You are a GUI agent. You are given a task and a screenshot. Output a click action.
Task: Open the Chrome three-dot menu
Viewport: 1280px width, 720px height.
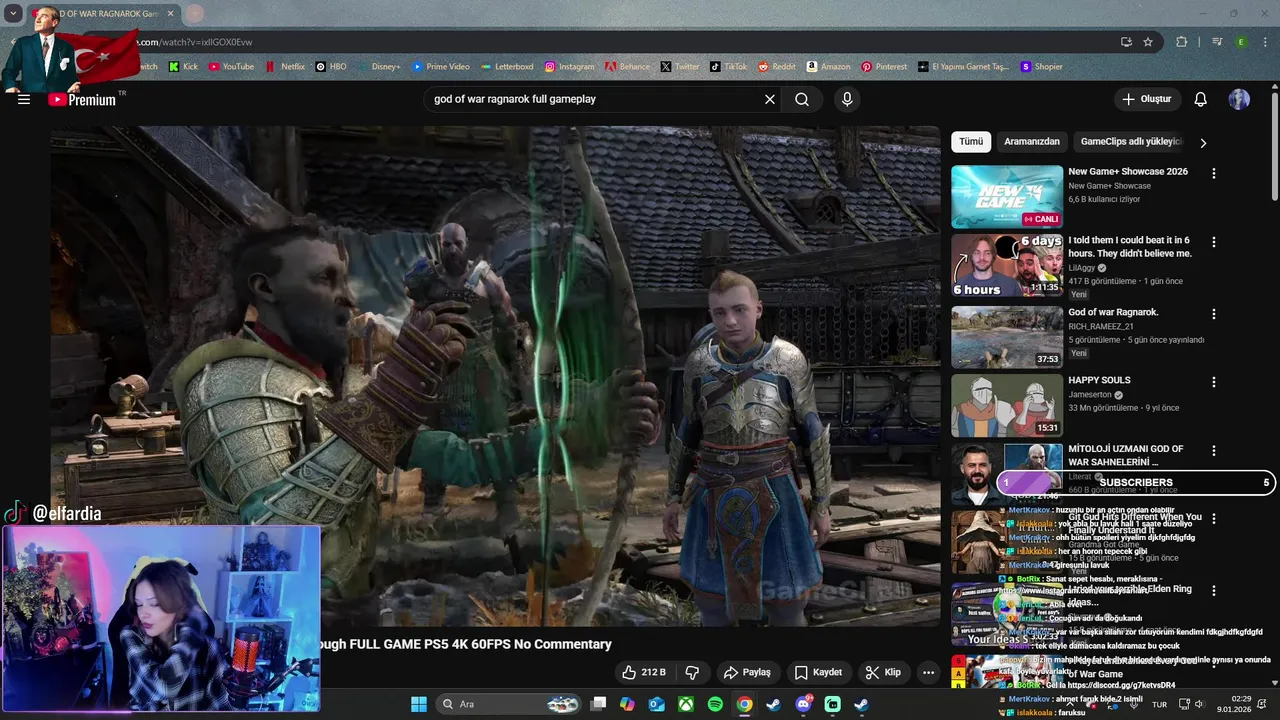1265,42
